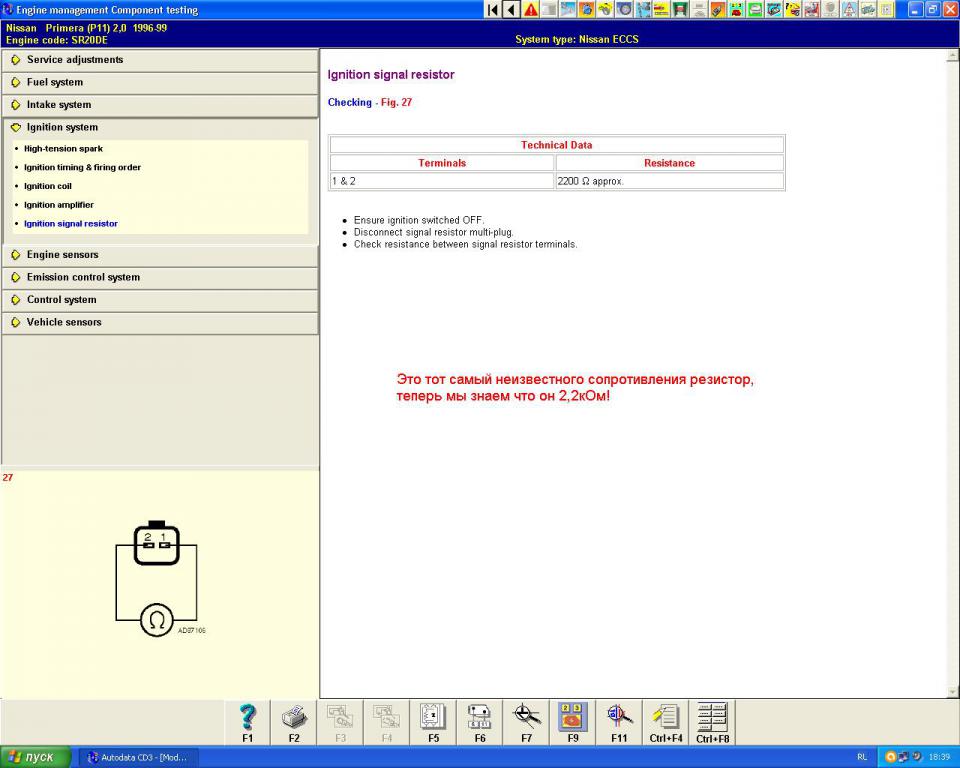Click the F11 zoom inspect icon
960x768 pixels.
coord(620,723)
